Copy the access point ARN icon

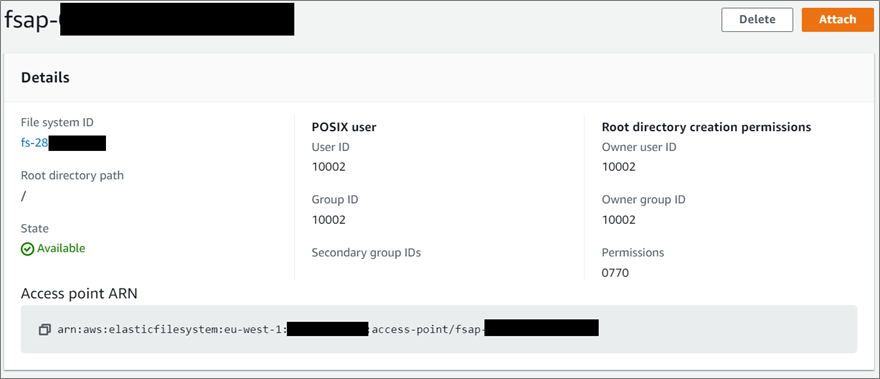click(45, 330)
